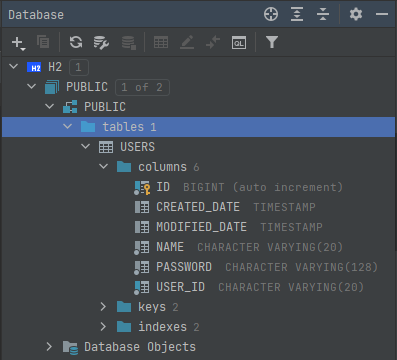Expand the keys folder
This screenshot has width=397, height=360.
click(x=103, y=307)
